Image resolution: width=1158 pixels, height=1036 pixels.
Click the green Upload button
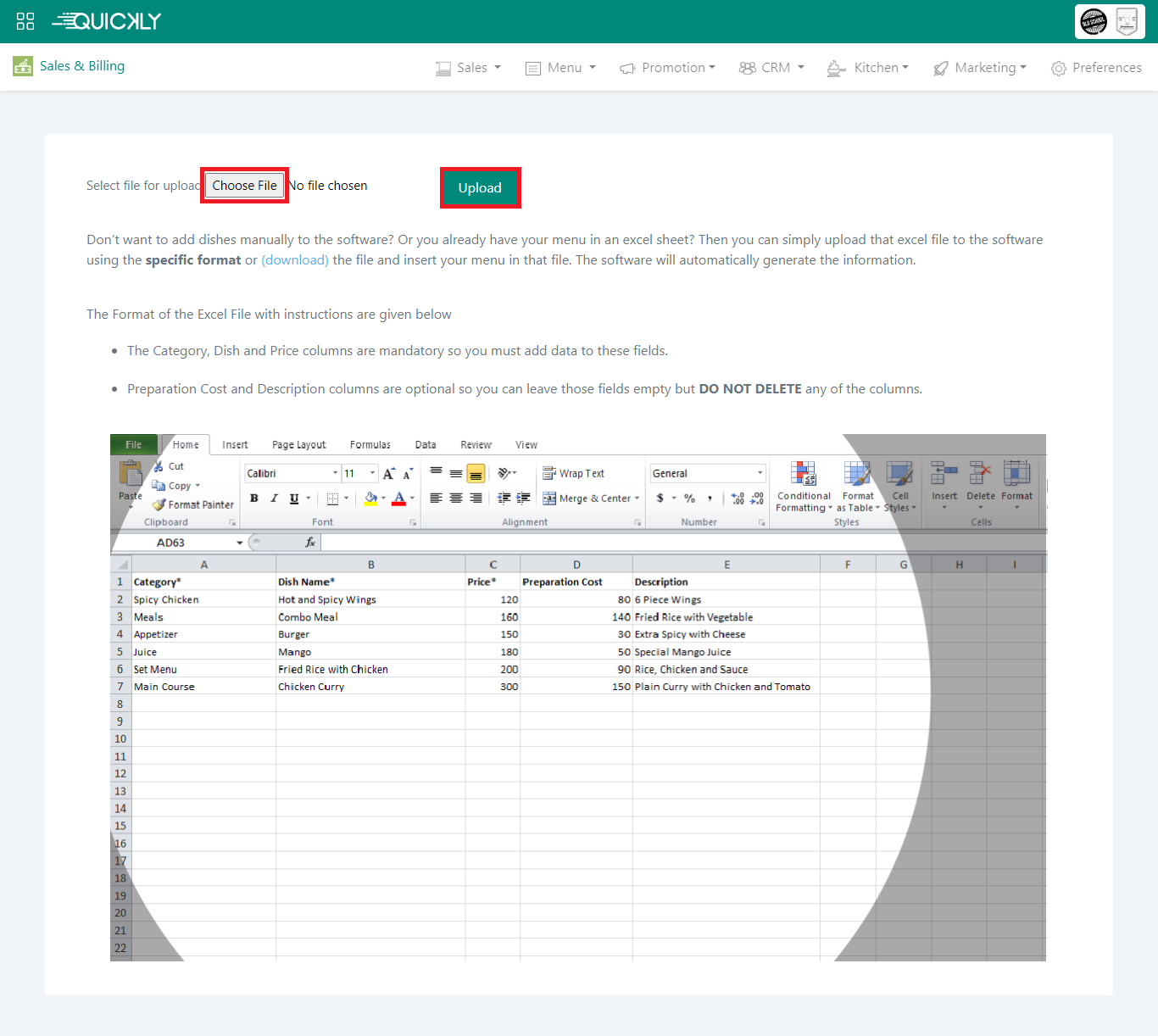[480, 188]
